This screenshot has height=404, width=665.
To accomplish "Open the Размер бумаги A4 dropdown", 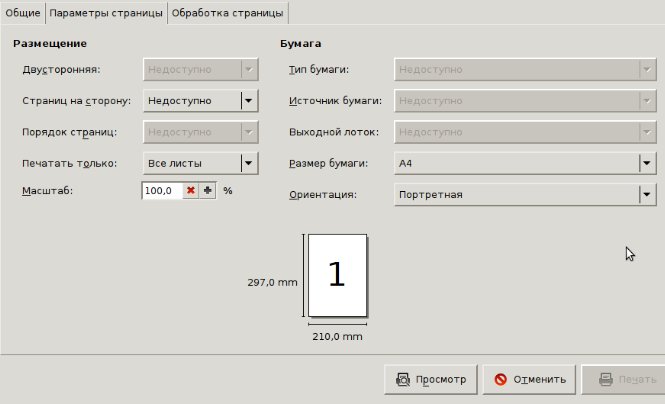I will [x=647, y=163].
